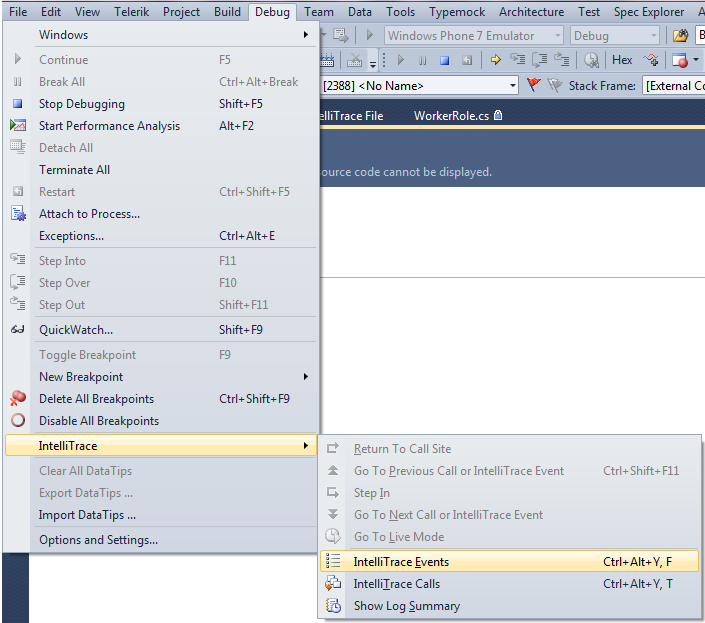This screenshot has height=623, width=705.
Task: Click the Step Over toolbar icon
Action: [x=540, y=59]
